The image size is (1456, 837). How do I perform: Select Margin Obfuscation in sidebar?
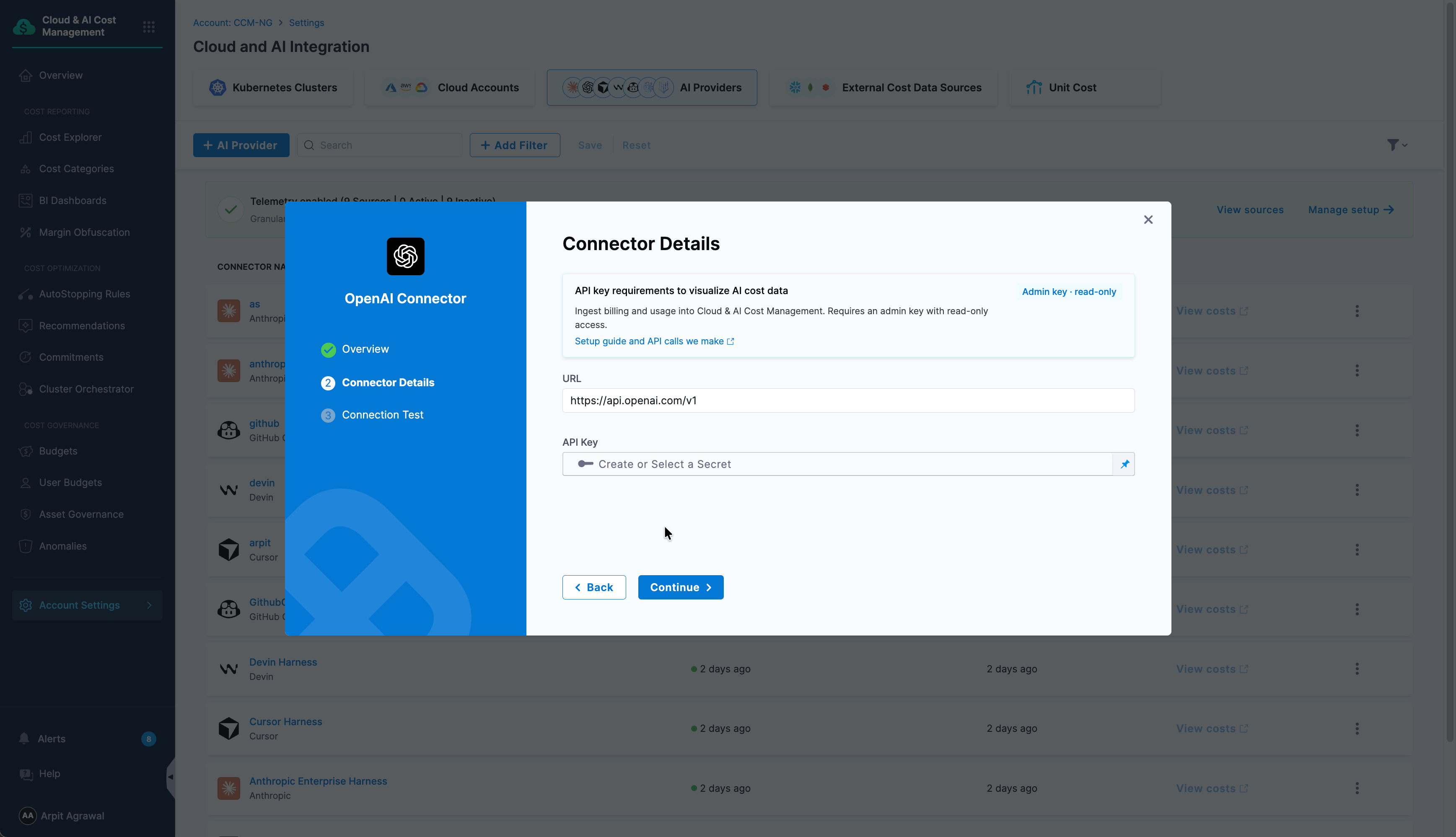85,232
